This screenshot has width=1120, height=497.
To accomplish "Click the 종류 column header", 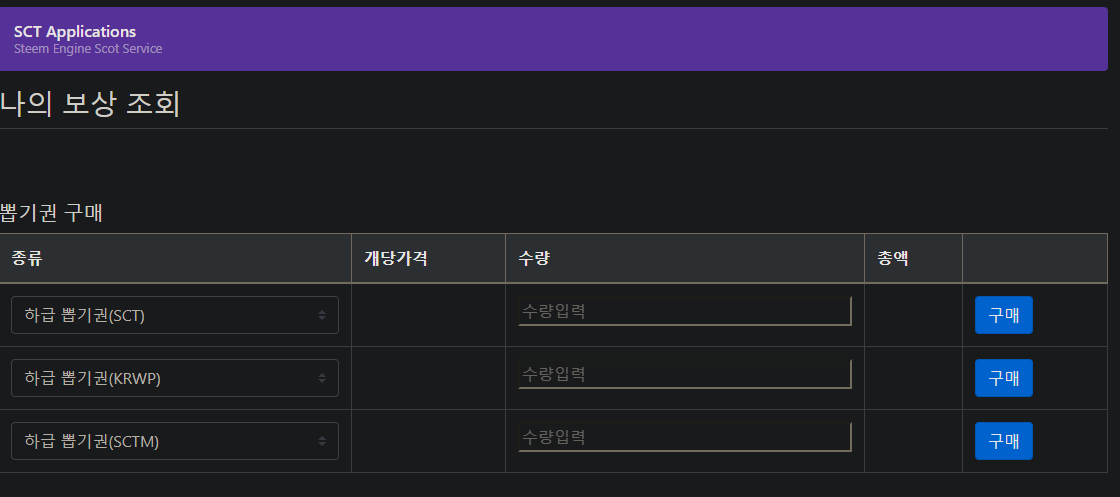I will click(x=27, y=258).
